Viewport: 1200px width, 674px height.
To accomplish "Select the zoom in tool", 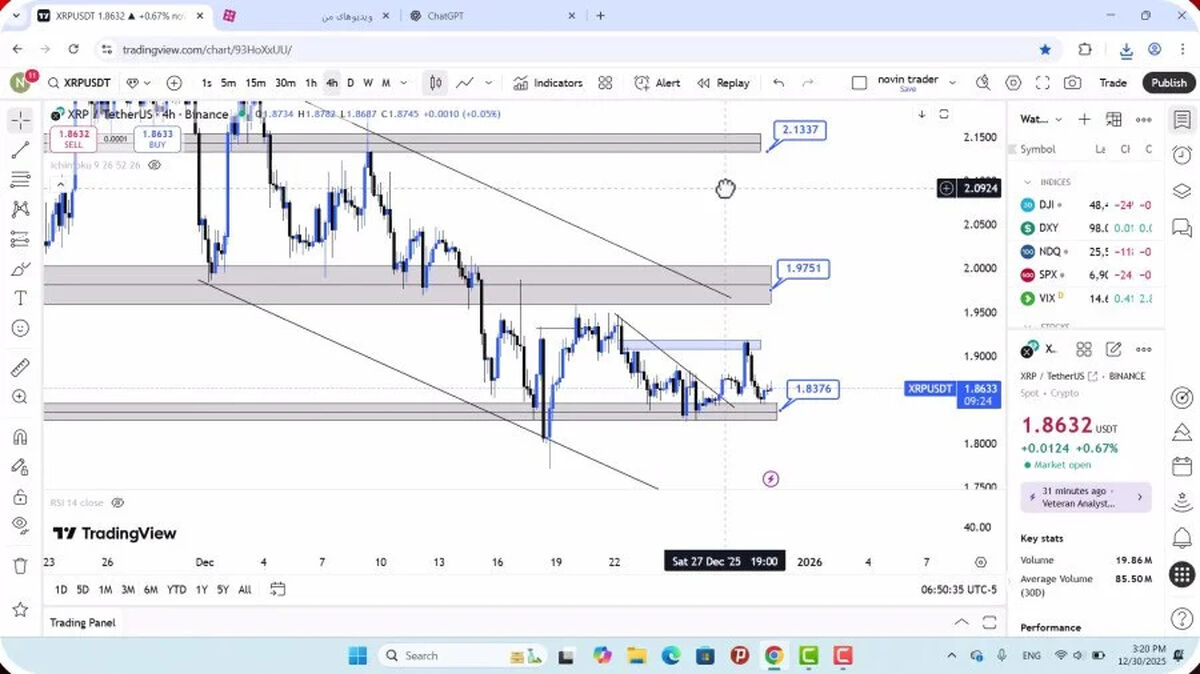I will pos(20,397).
